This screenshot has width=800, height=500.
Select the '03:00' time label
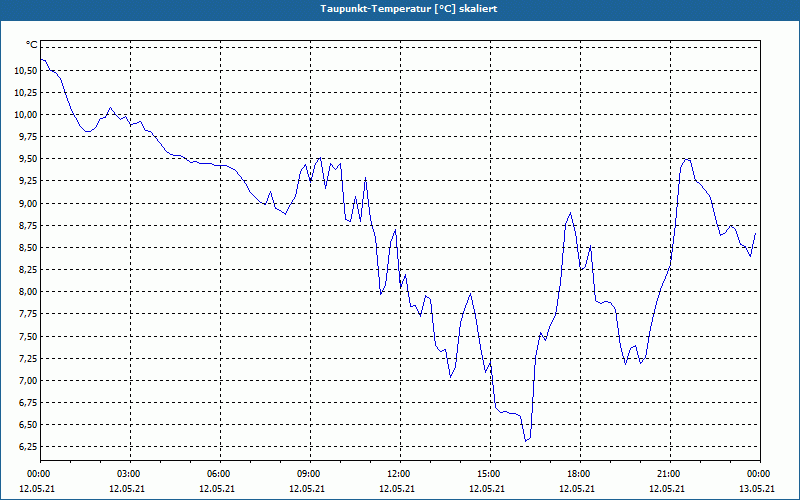(x=130, y=474)
